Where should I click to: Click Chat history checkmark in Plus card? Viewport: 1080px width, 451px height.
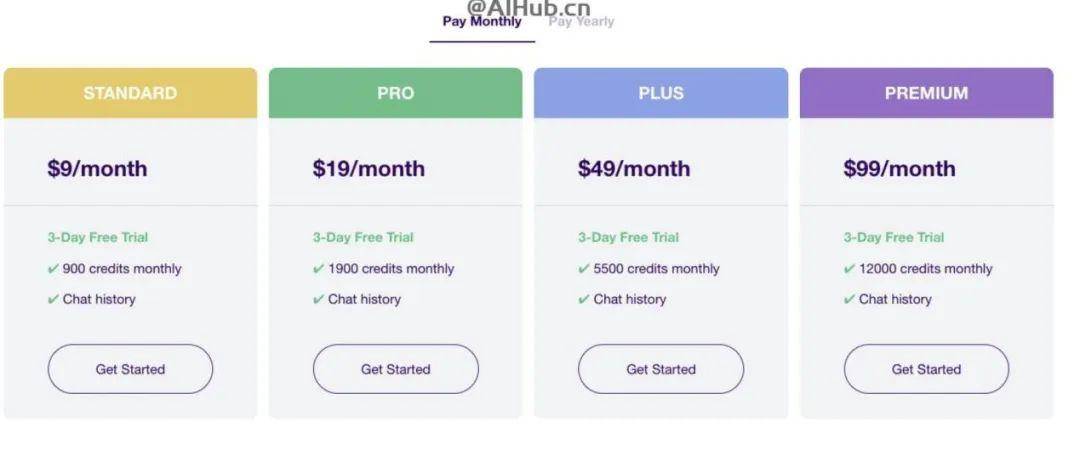(x=583, y=300)
